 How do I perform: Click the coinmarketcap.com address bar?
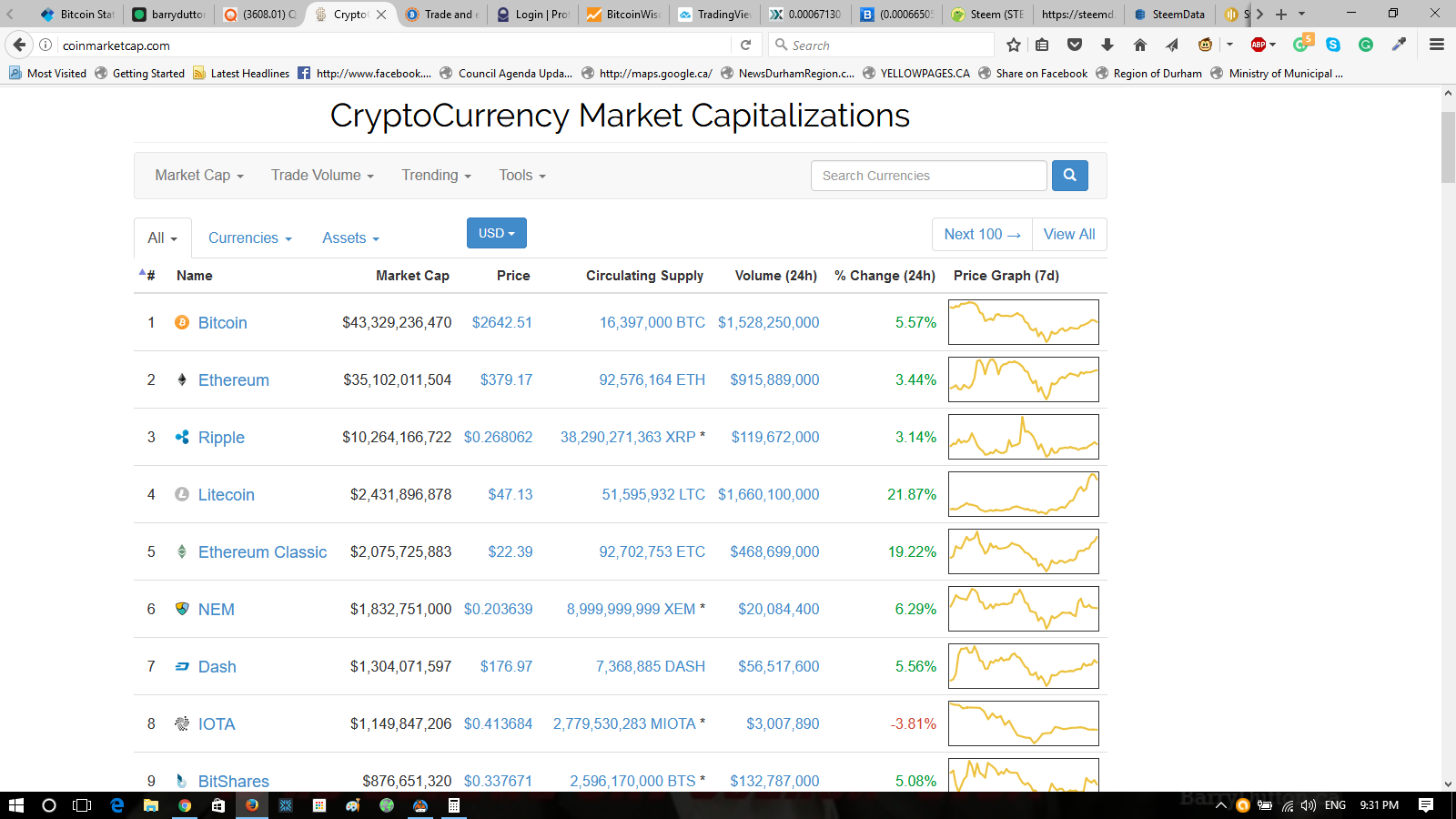[391, 45]
